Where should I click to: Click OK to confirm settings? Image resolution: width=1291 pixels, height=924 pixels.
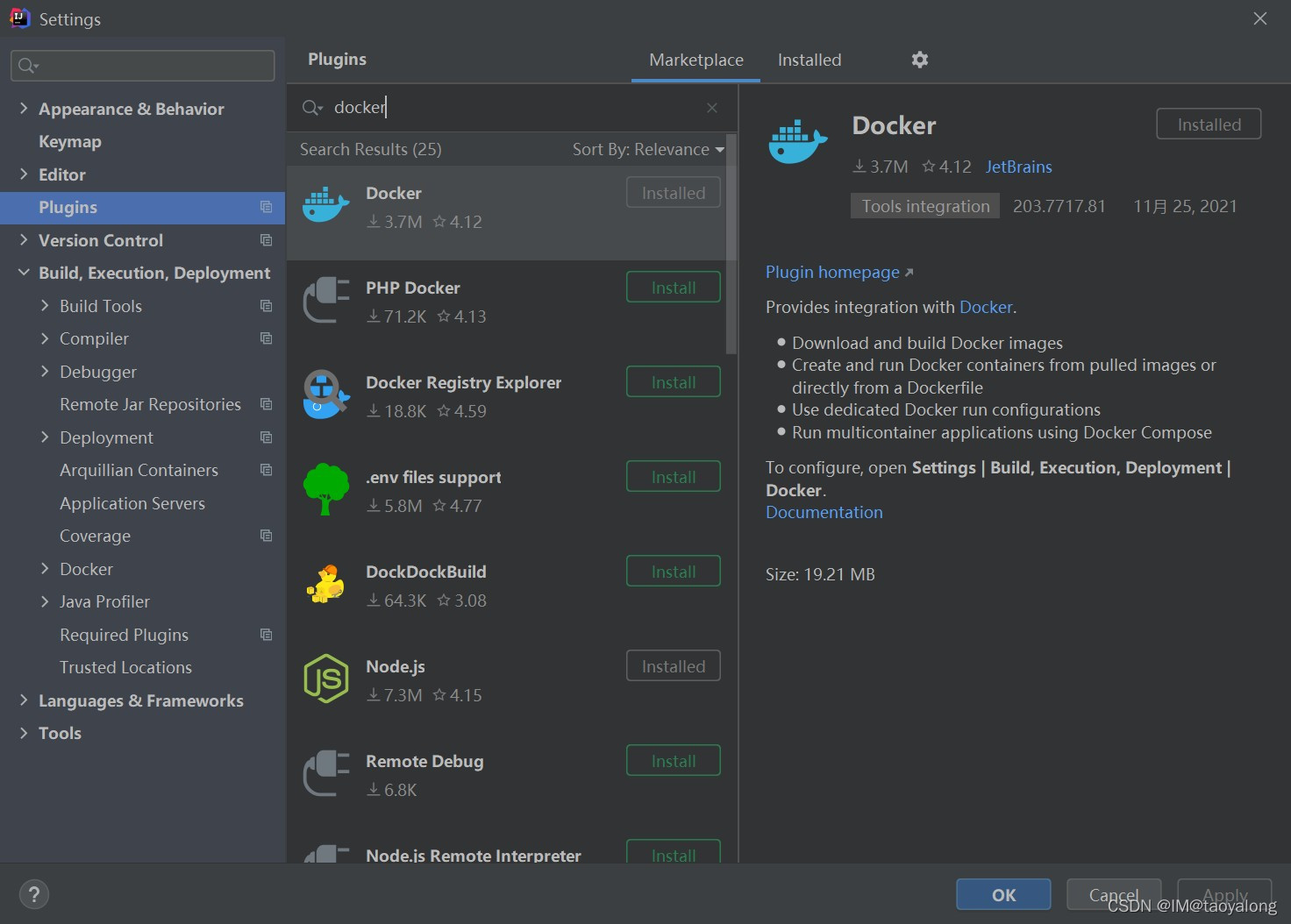(1003, 895)
